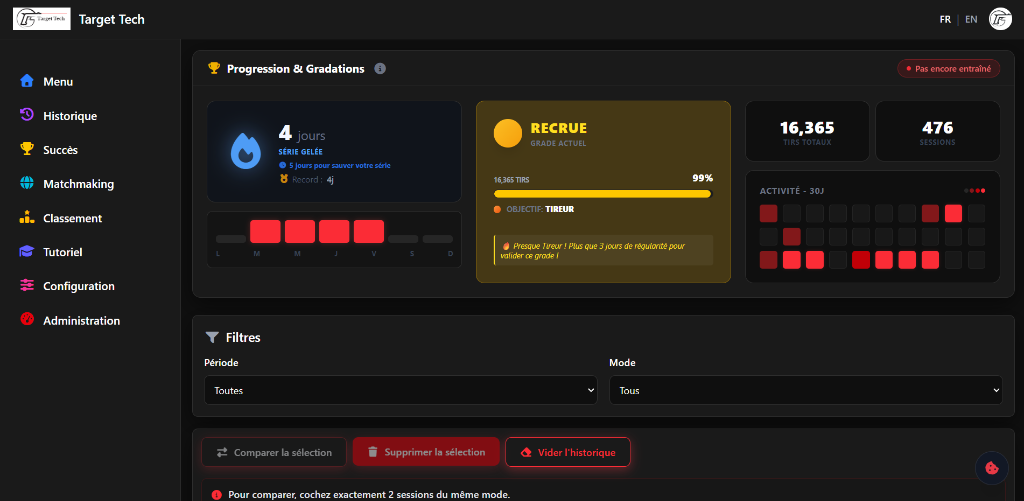
Task: Switch language to EN
Action: click(971, 20)
